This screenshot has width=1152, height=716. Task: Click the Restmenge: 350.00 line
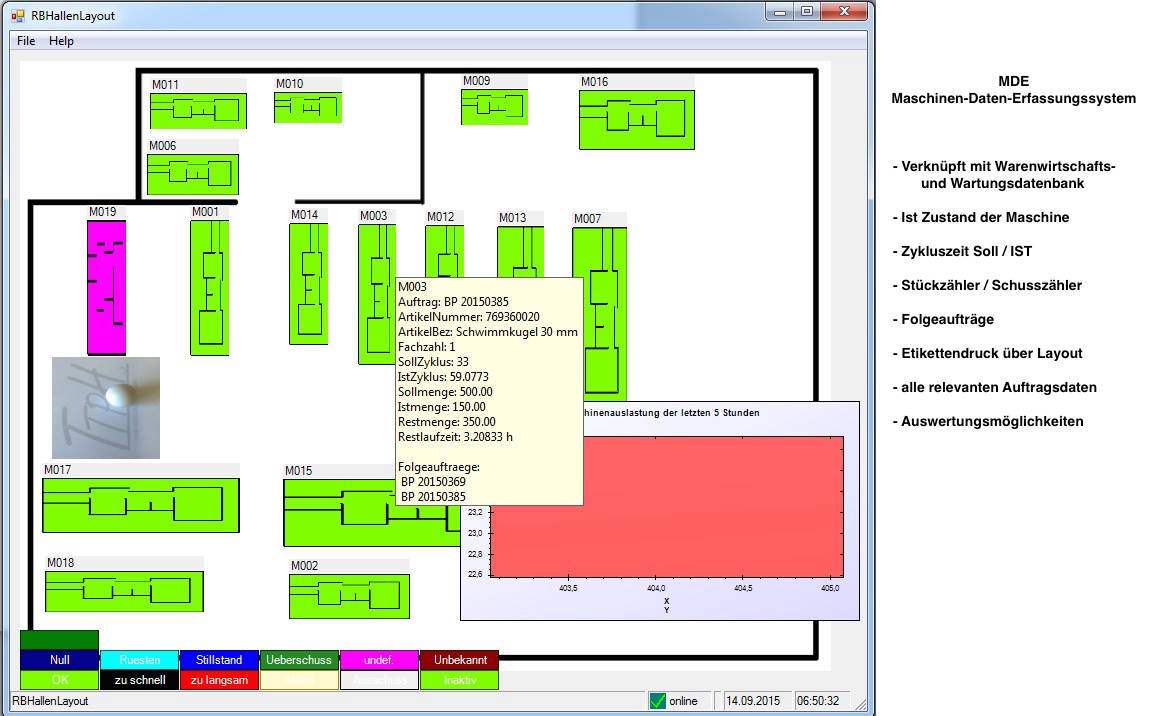click(447, 422)
